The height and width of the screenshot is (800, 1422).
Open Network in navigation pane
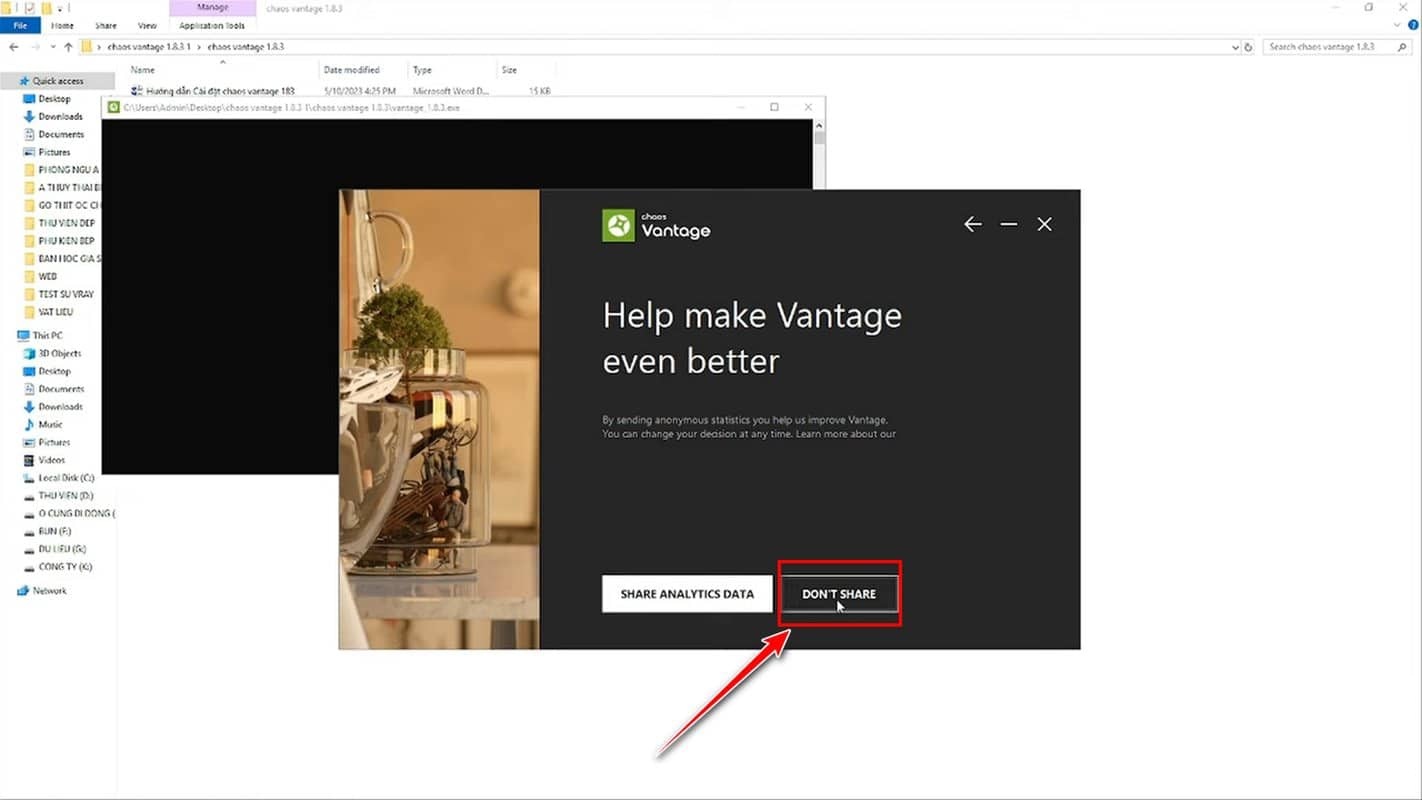(49, 591)
